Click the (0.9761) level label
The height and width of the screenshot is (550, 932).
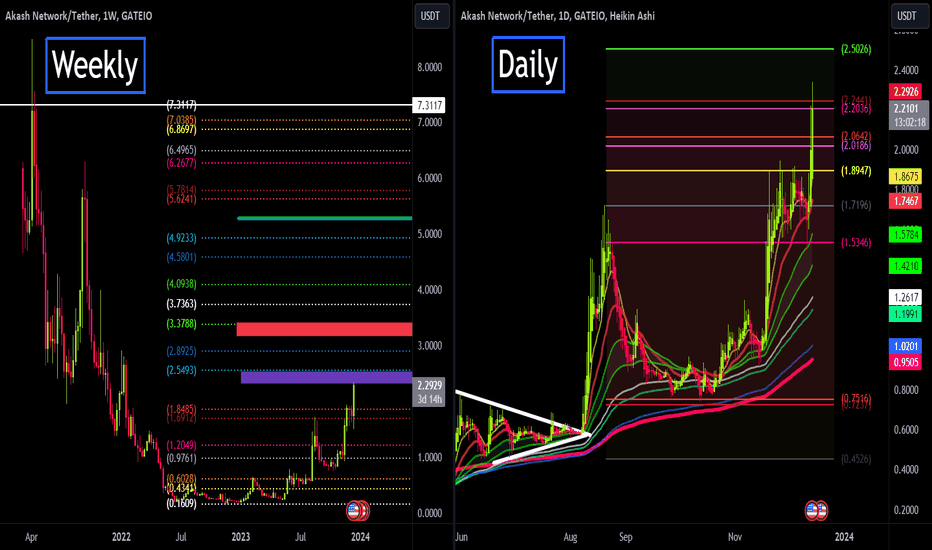coord(181,458)
